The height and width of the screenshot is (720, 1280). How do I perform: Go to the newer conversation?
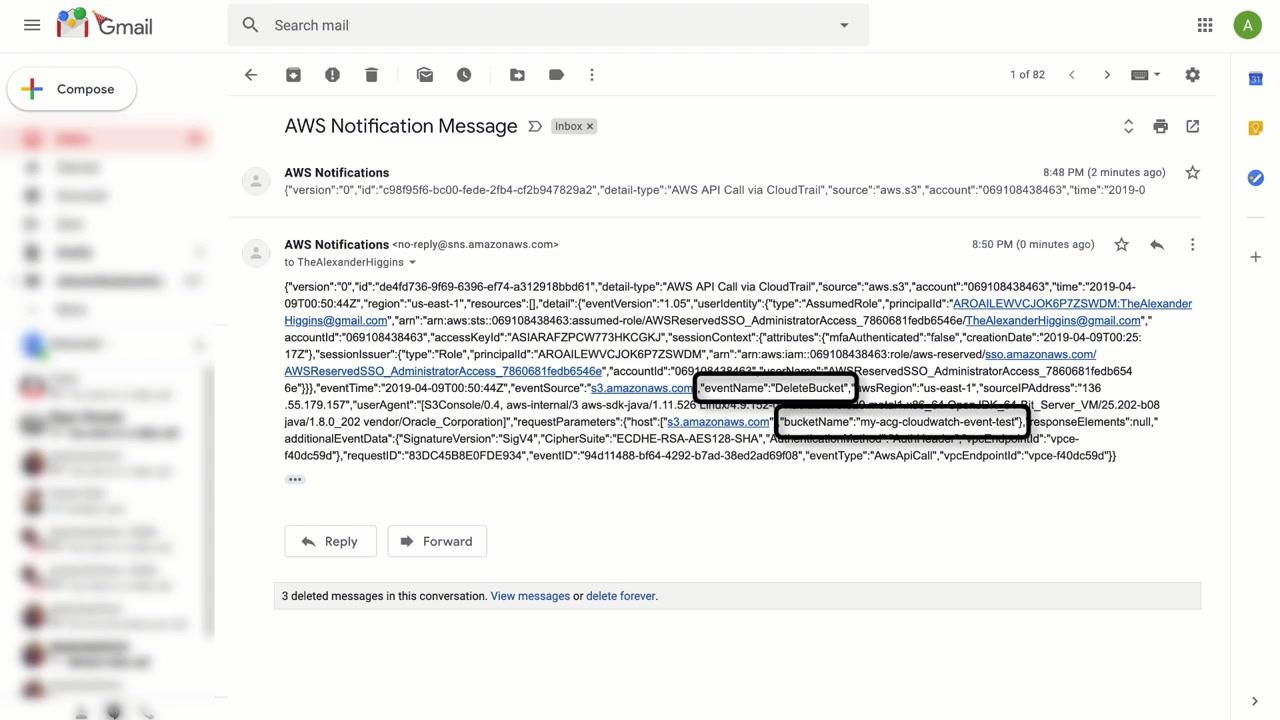click(x=1071, y=75)
